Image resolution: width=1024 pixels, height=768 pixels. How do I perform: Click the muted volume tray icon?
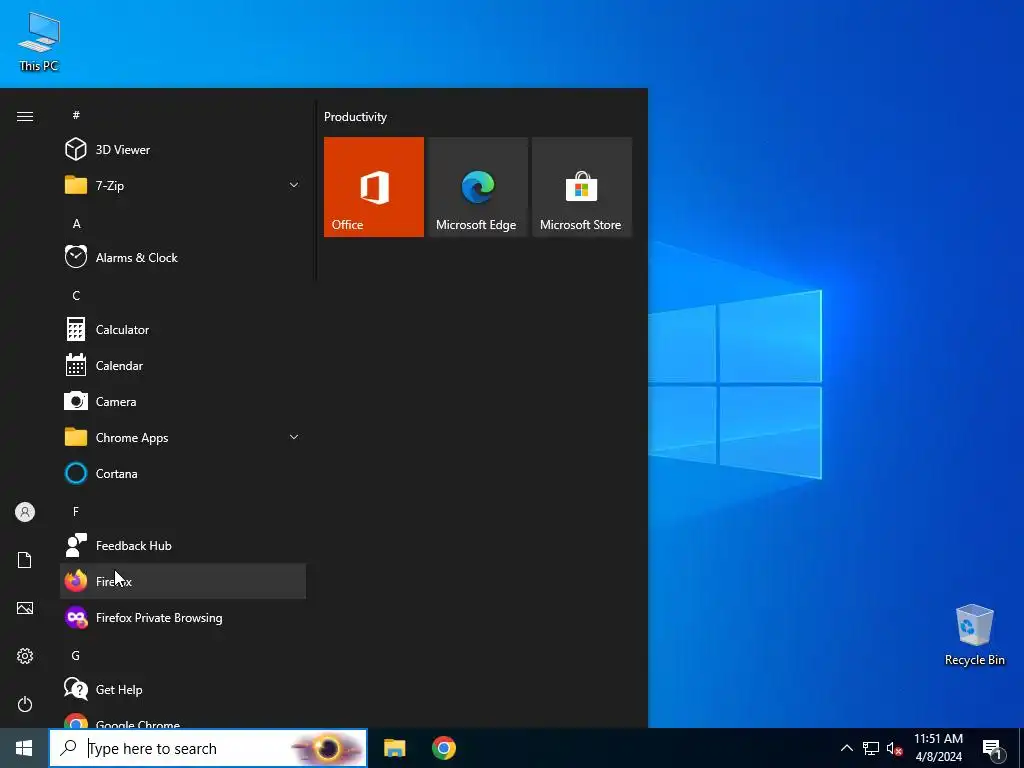coord(894,748)
